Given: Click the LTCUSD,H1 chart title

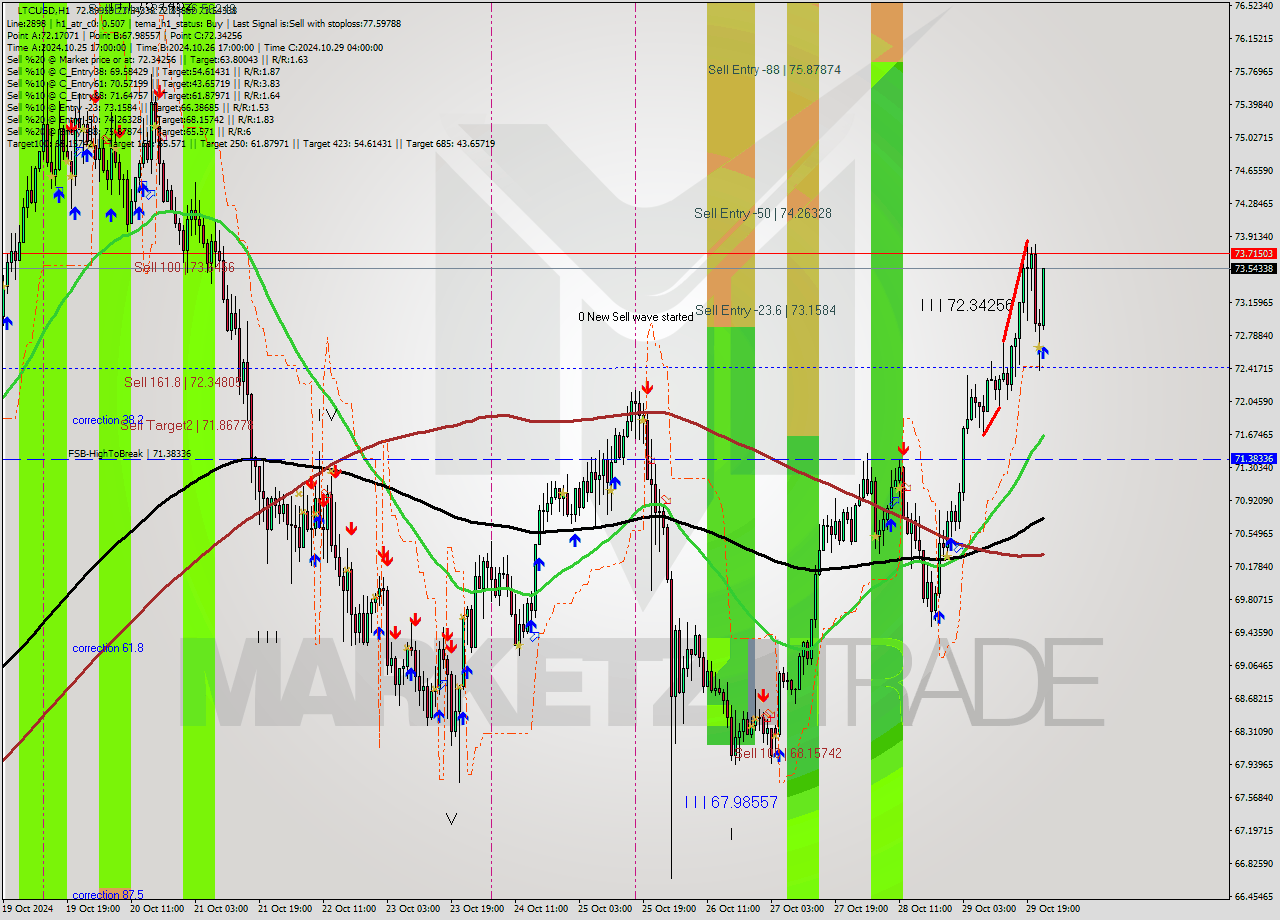Looking at the screenshot, I should (42, 10).
